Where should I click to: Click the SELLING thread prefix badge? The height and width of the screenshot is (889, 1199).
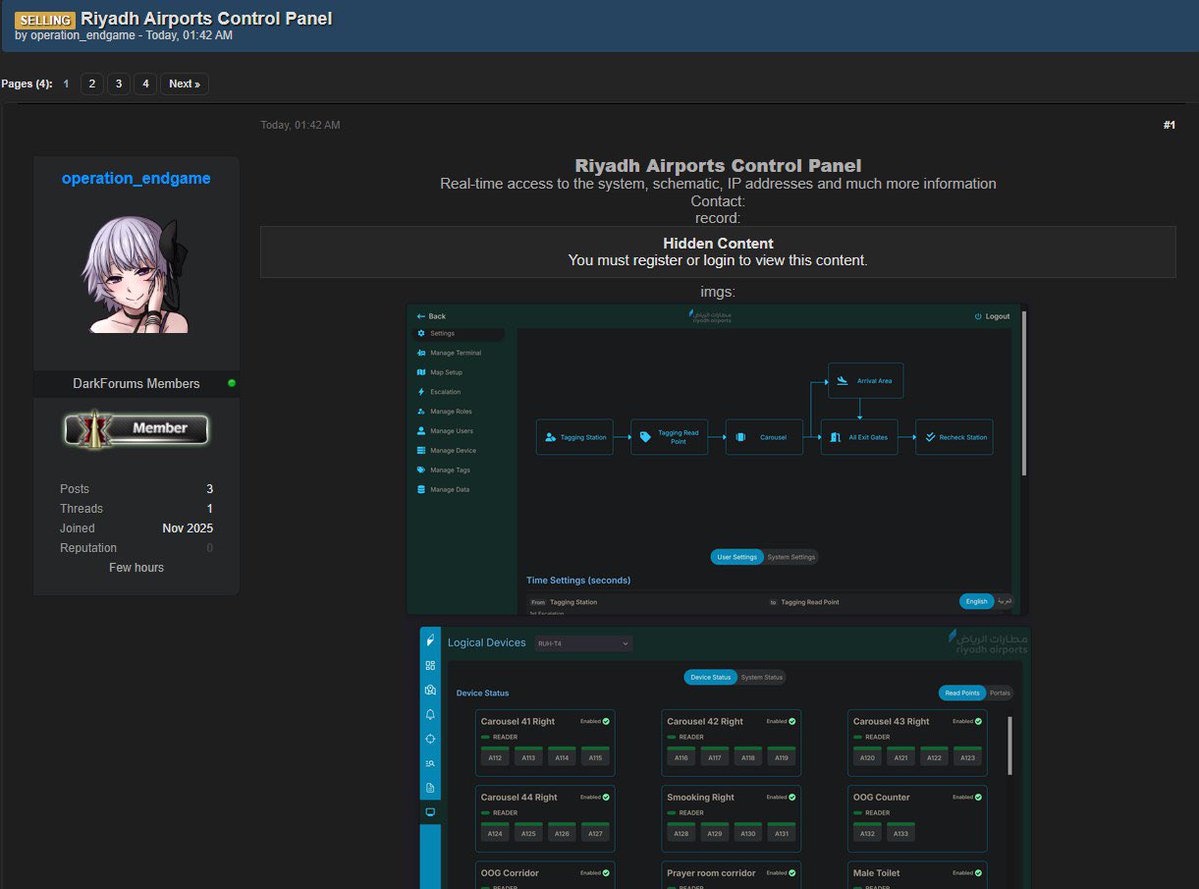(45, 20)
